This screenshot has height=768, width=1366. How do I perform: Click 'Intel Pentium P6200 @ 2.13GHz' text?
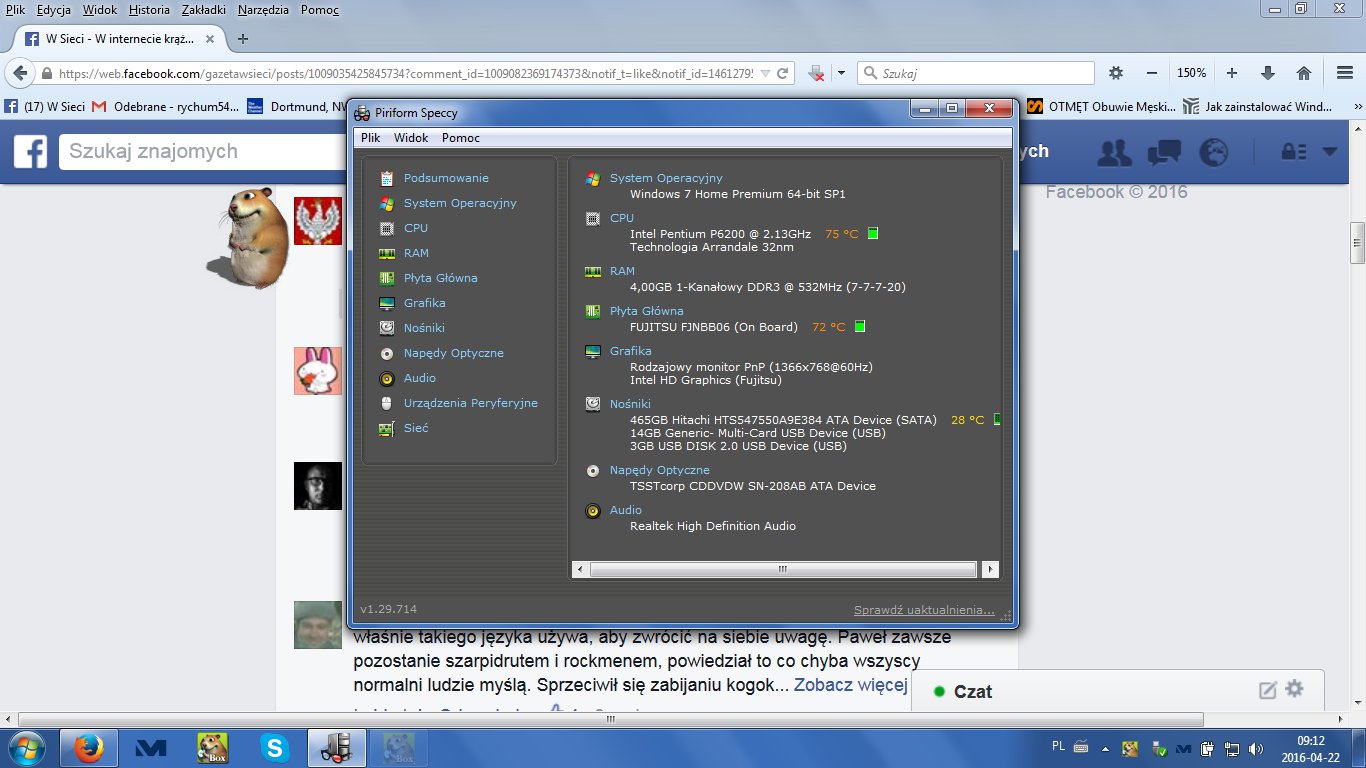coord(720,234)
